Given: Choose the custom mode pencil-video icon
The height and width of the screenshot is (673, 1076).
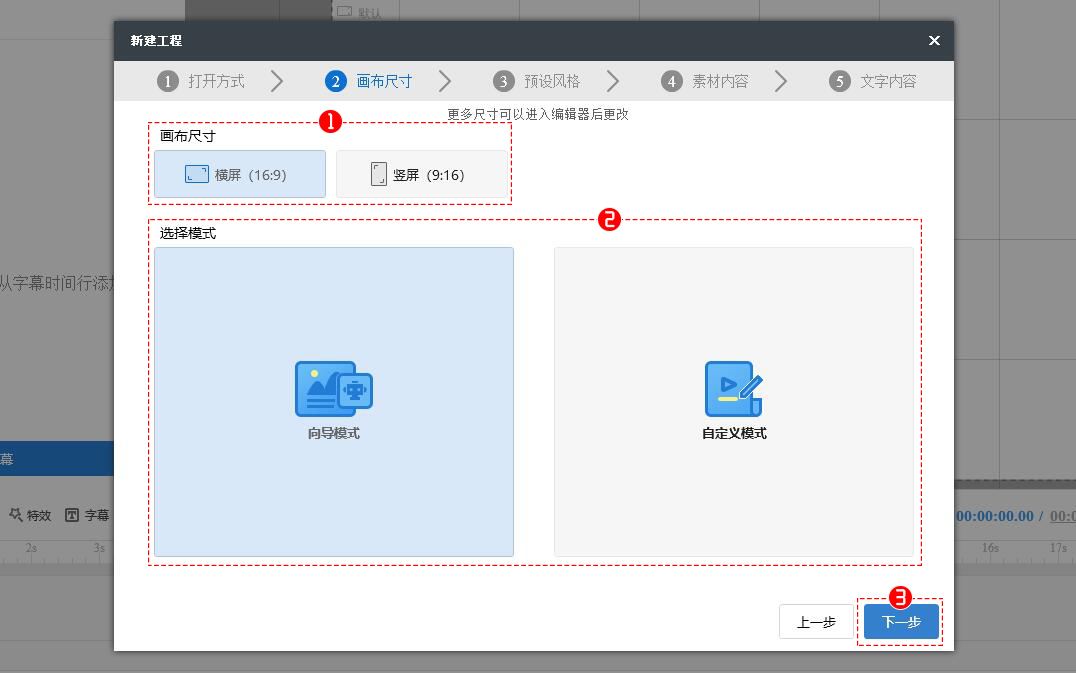Looking at the screenshot, I should pos(733,389).
